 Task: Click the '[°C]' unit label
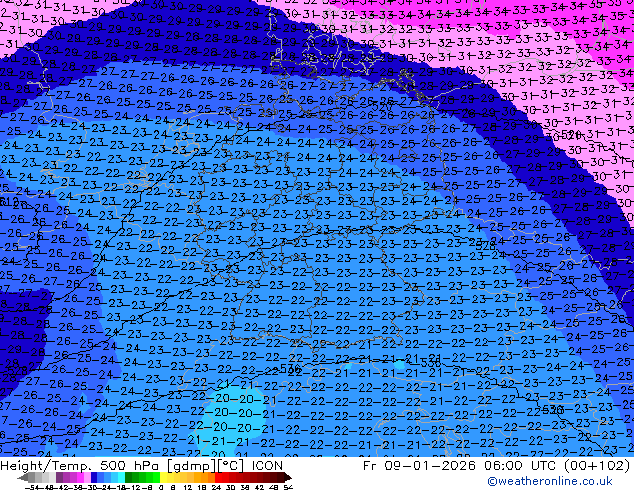[x=231, y=466]
